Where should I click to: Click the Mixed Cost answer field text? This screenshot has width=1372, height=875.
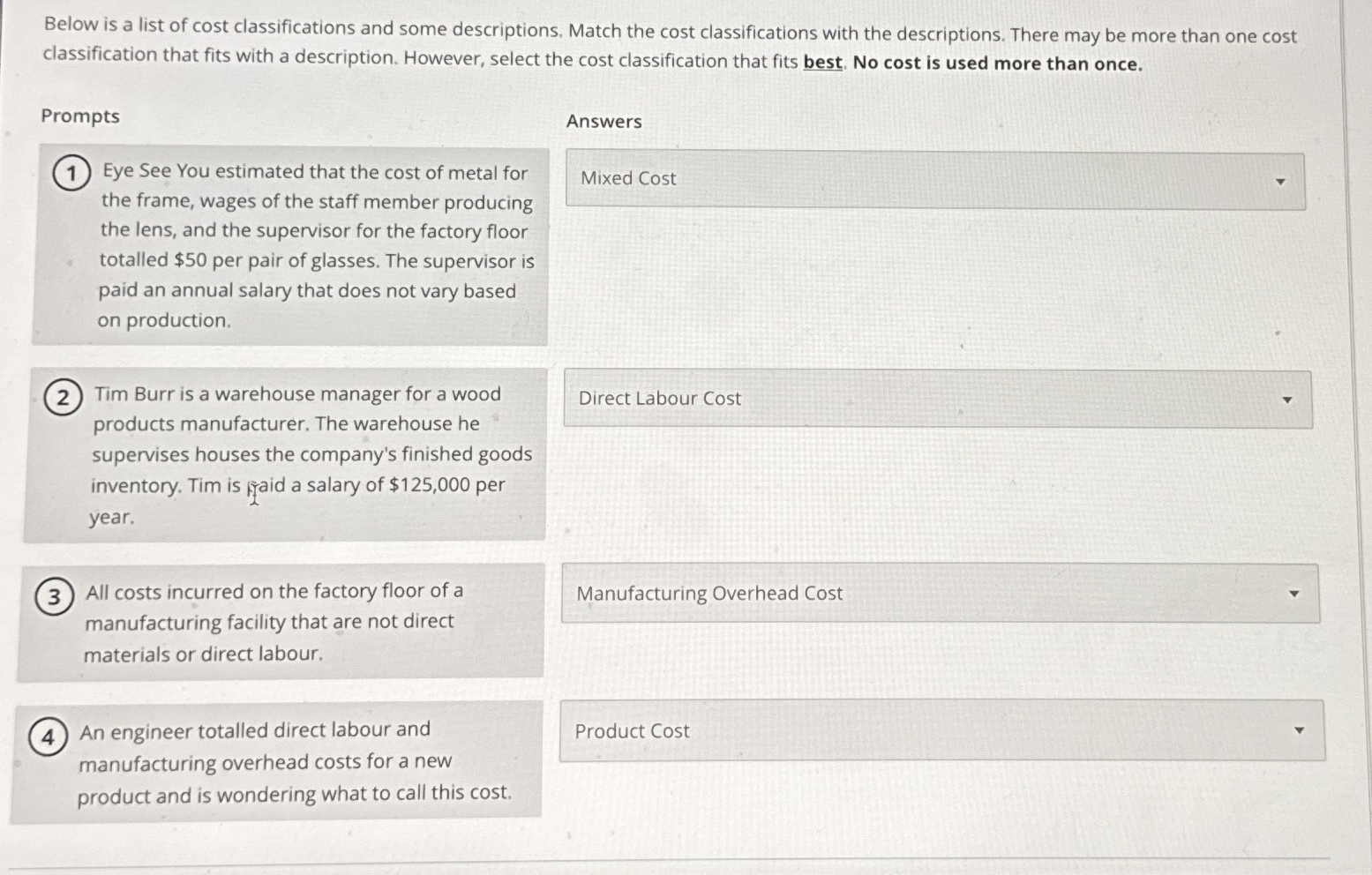627,179
